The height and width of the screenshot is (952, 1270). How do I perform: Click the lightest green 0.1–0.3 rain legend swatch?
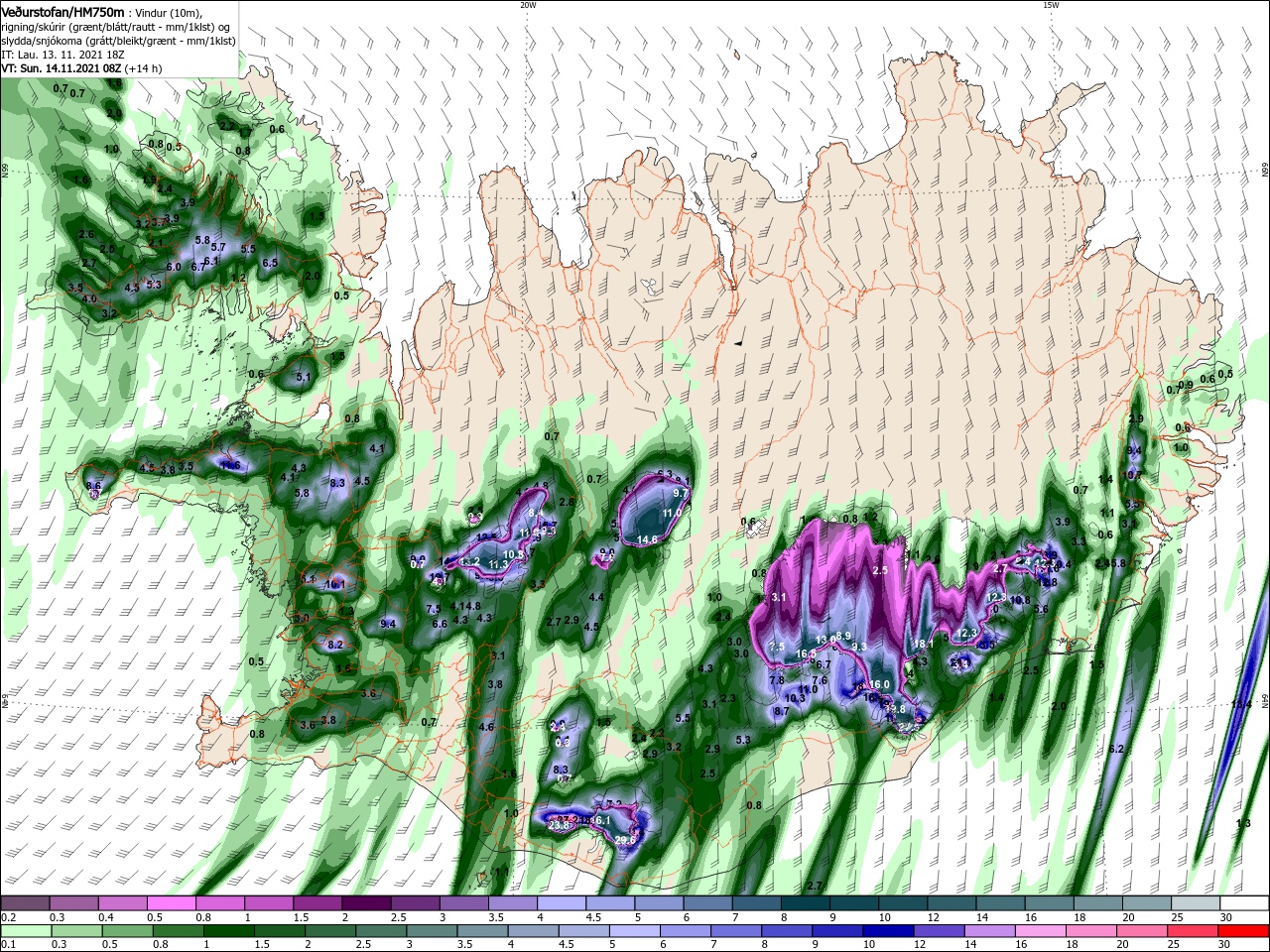point(26,931)
